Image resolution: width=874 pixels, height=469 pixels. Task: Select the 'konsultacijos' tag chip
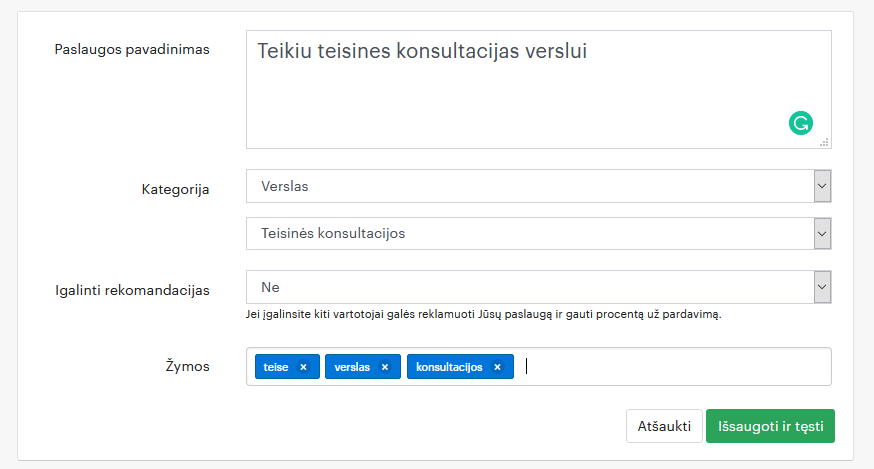click(449, 367)
